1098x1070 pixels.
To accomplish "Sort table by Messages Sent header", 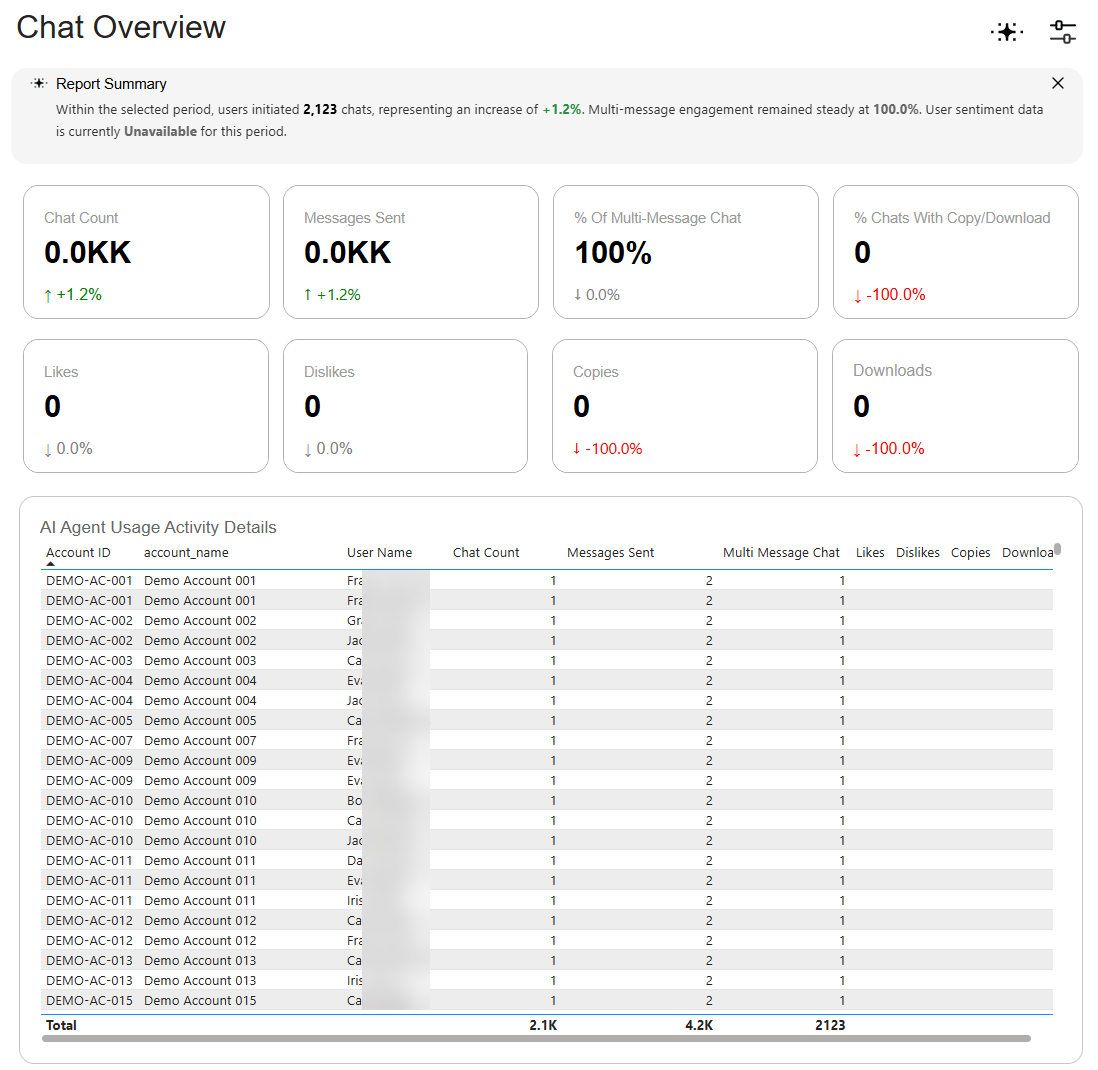I will coord(610,553).
